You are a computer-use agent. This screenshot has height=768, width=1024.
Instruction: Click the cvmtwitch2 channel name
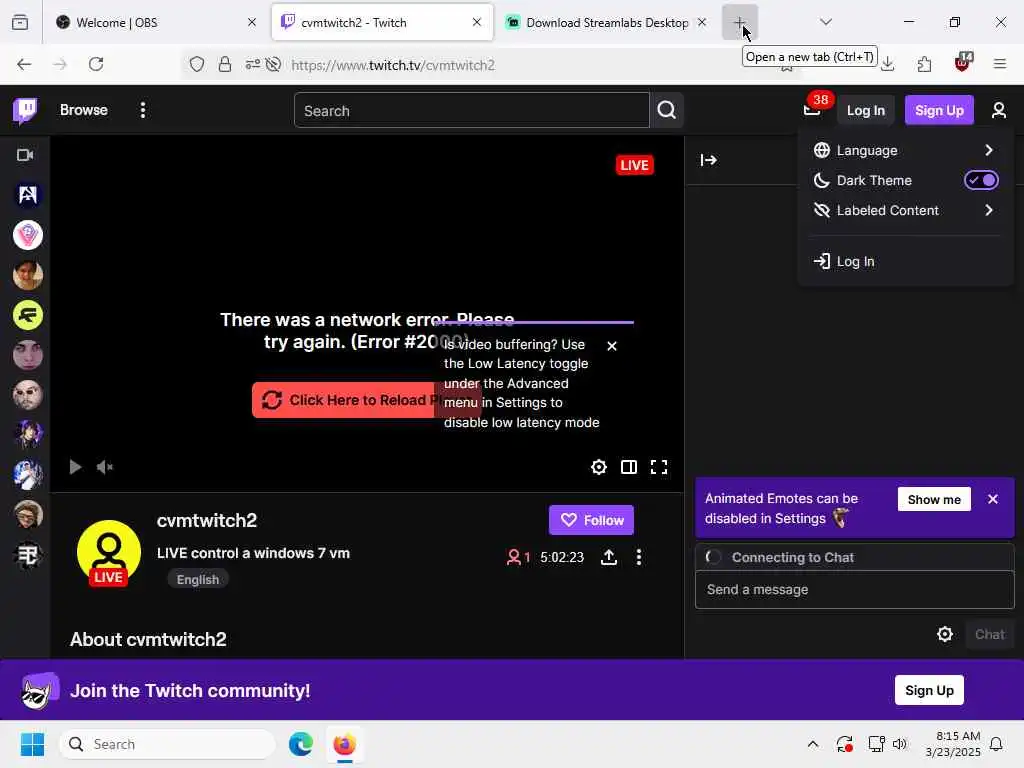206,520
